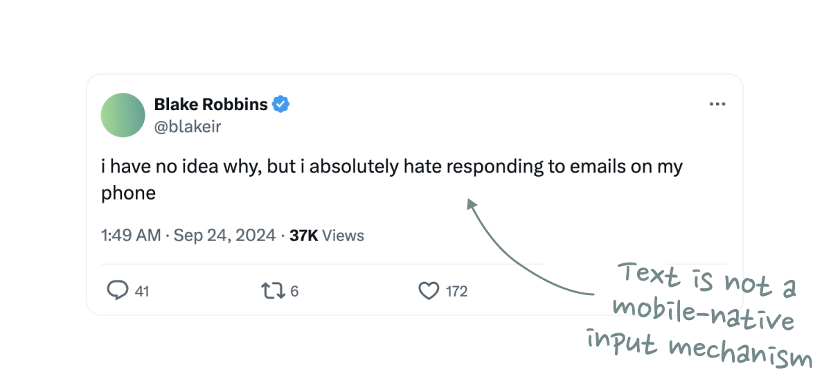Open the three-dot more options menu
The height and width of the screenshot is (388, 832).
coord(717,105)
